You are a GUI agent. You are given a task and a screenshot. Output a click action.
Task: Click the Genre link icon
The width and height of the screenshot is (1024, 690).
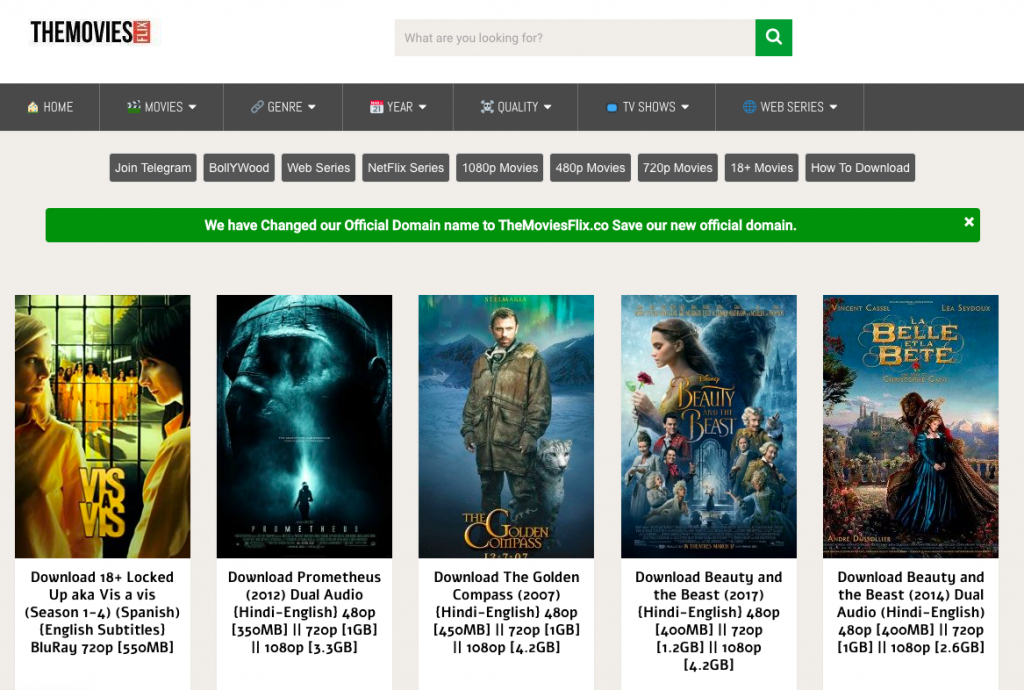(x=256, y=107)
